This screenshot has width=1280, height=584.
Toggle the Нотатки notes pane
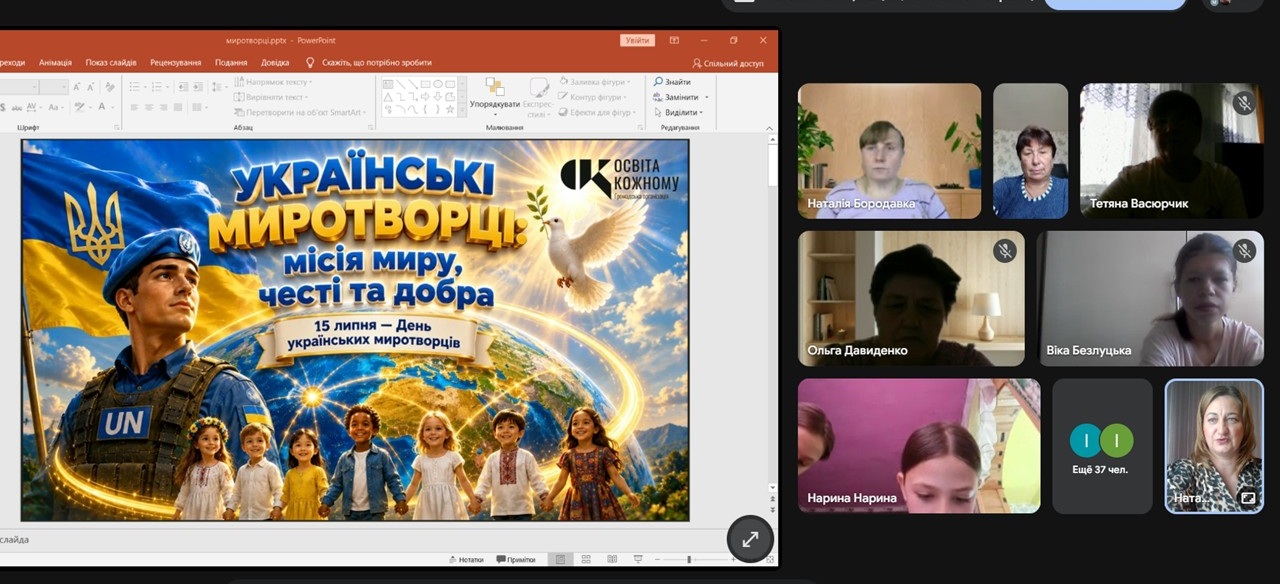point(466,559)
